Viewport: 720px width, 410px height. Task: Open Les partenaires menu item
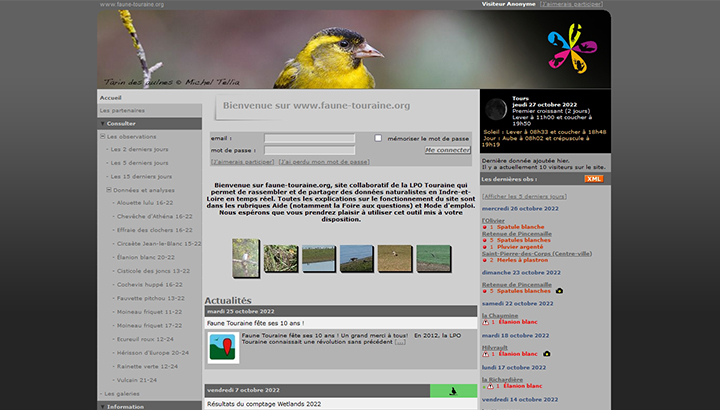point(122,111)
